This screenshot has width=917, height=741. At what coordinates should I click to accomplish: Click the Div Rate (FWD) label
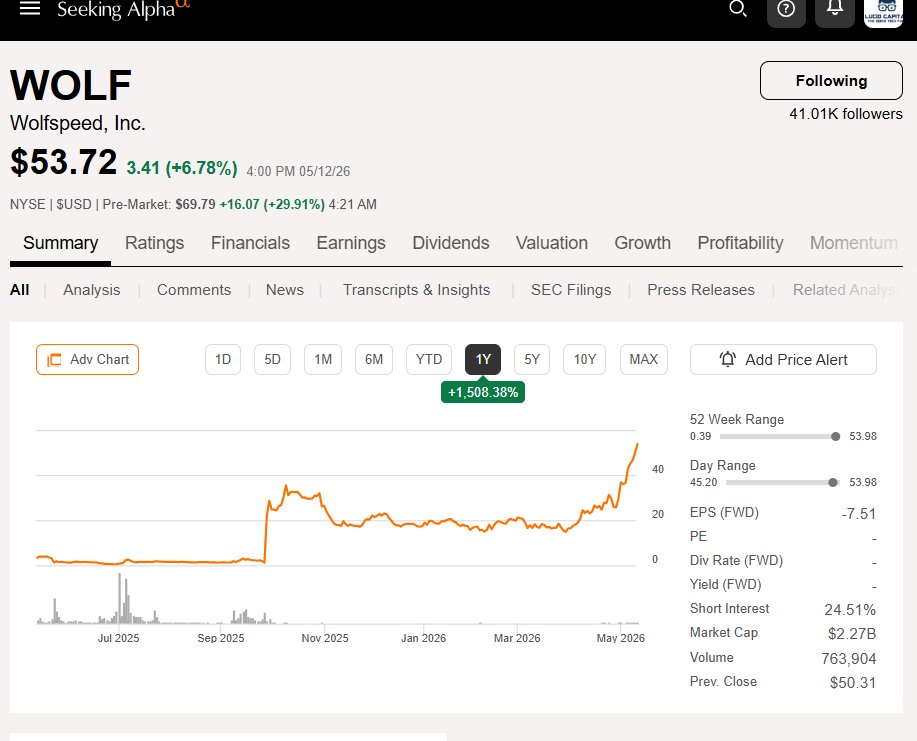(x=736, y=560)
